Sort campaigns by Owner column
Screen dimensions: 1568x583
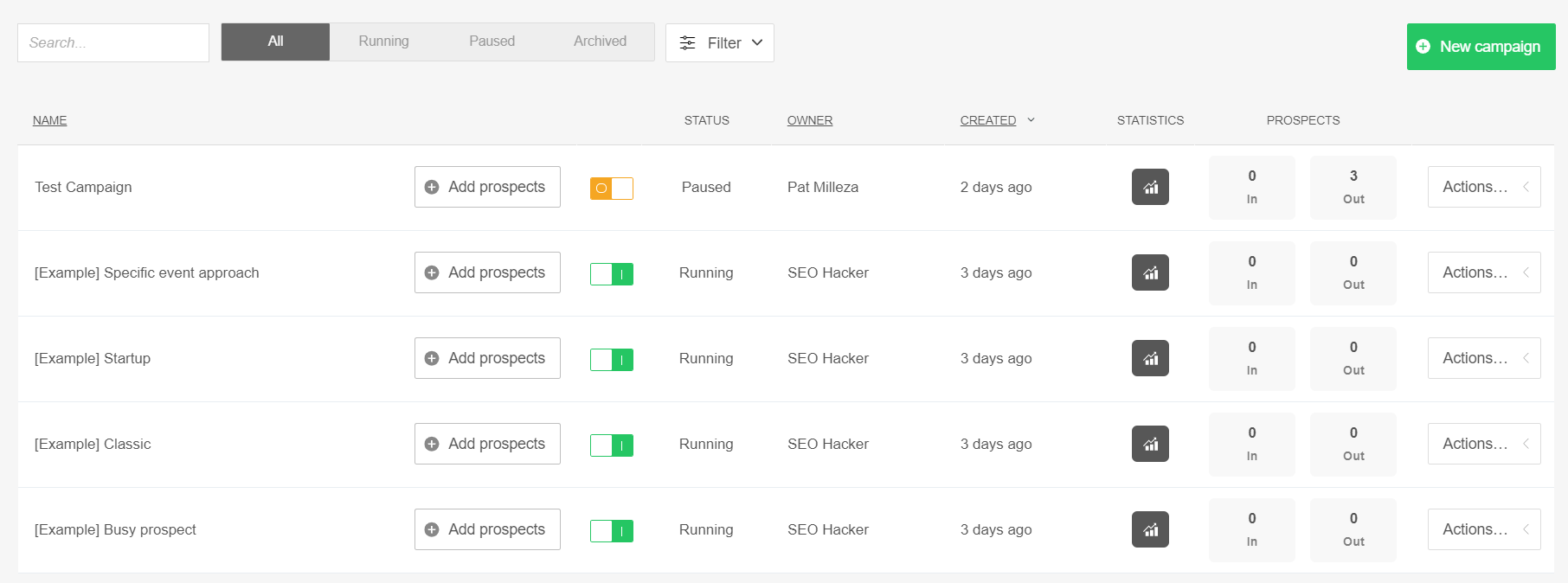point(809,120)
